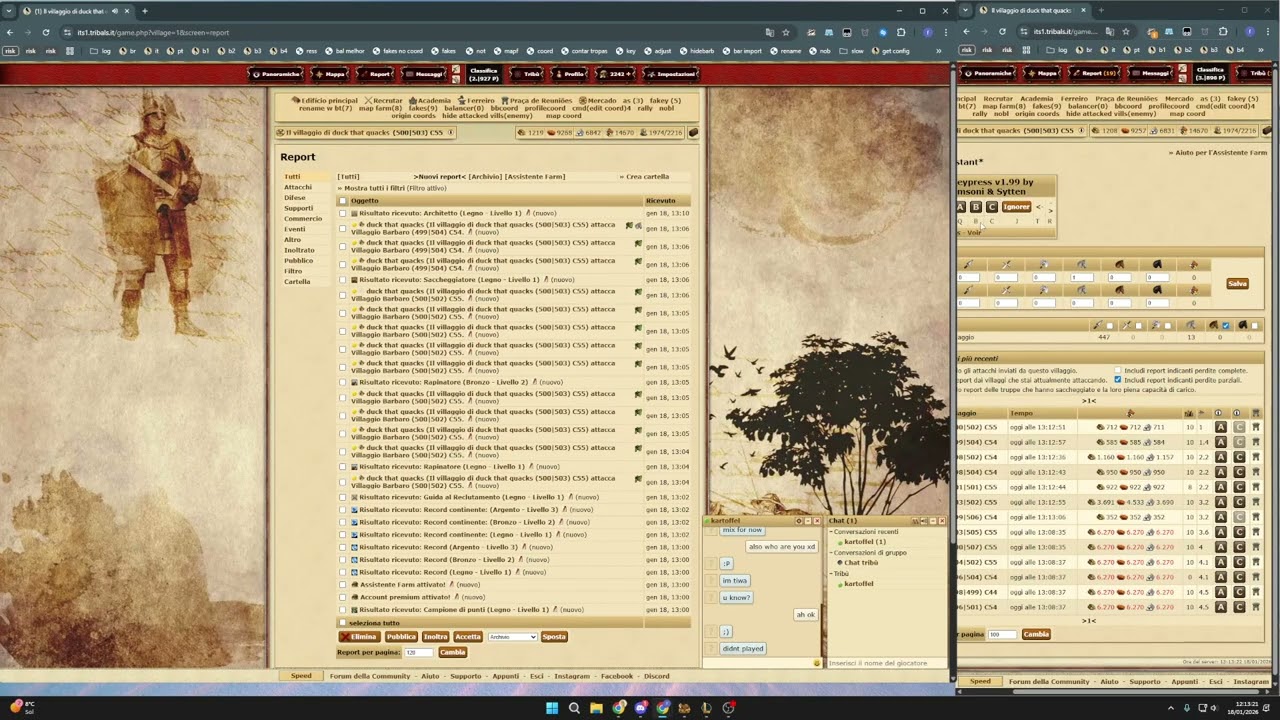Collapse the Conversazioni recenti group
Image resolution: width=1280 pixels, height=720 pixels.
click(832, 532)
